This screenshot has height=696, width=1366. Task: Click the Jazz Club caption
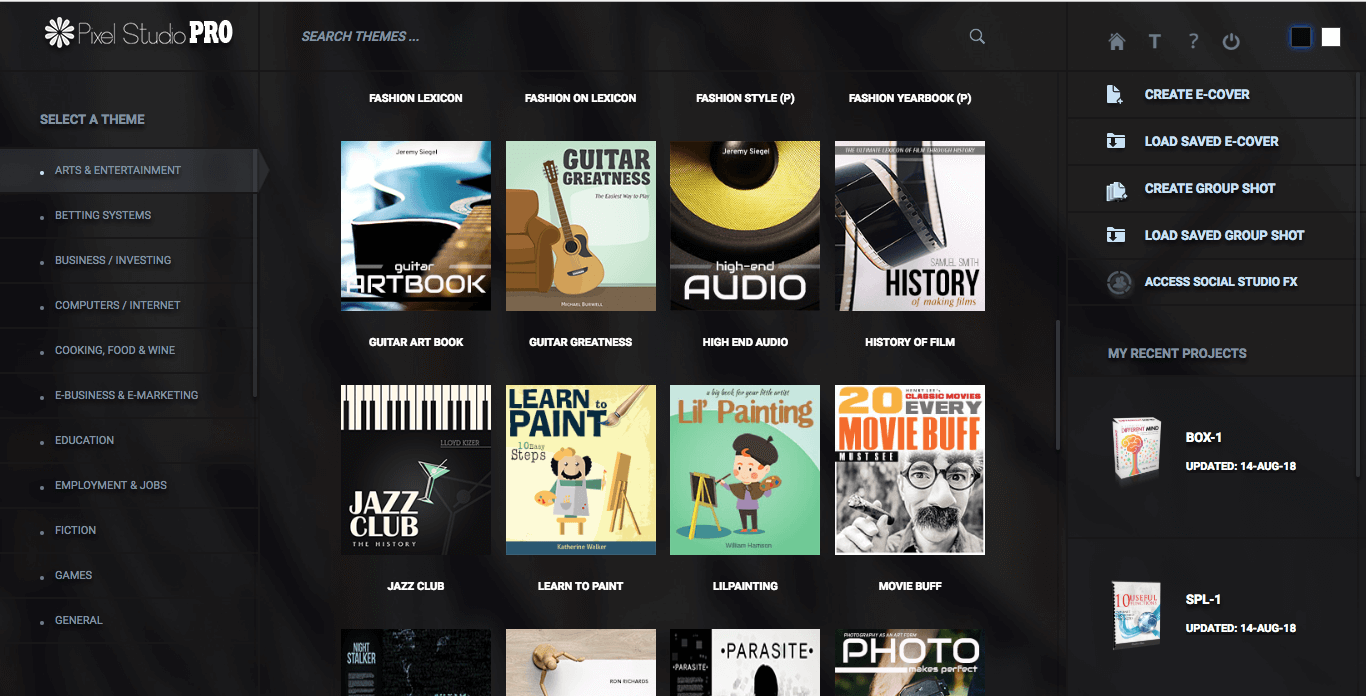[416, 586]
